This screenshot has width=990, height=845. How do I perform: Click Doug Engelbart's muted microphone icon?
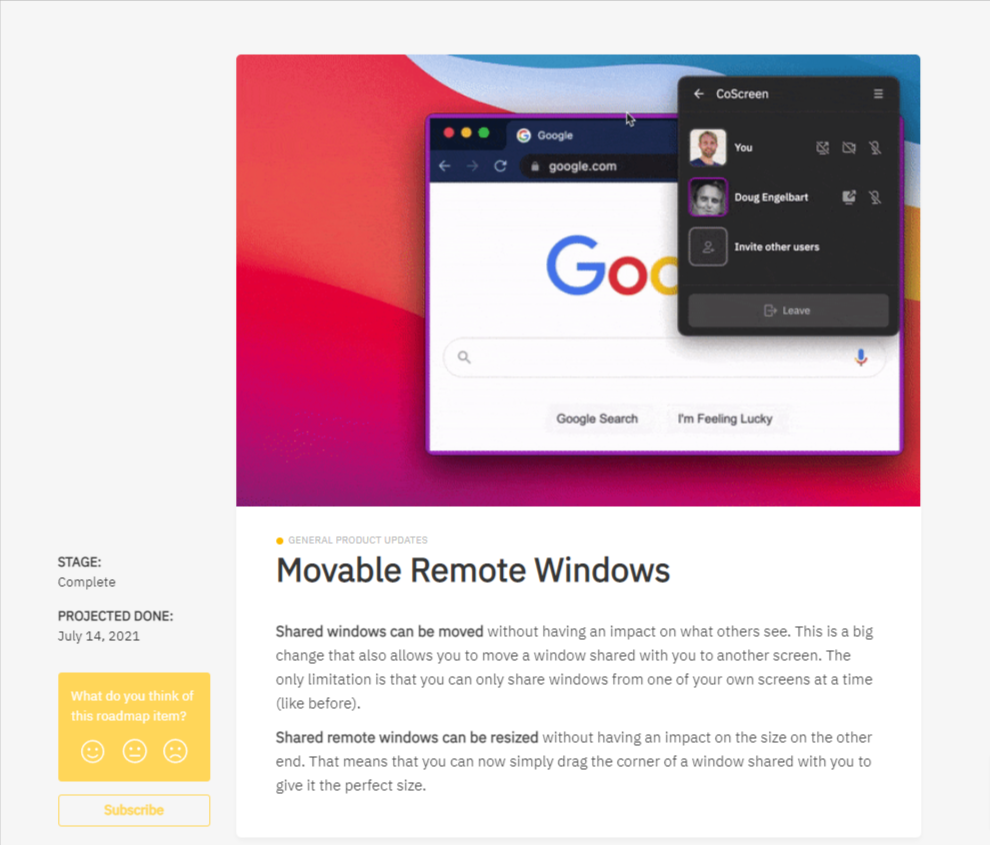coord(874,197)
